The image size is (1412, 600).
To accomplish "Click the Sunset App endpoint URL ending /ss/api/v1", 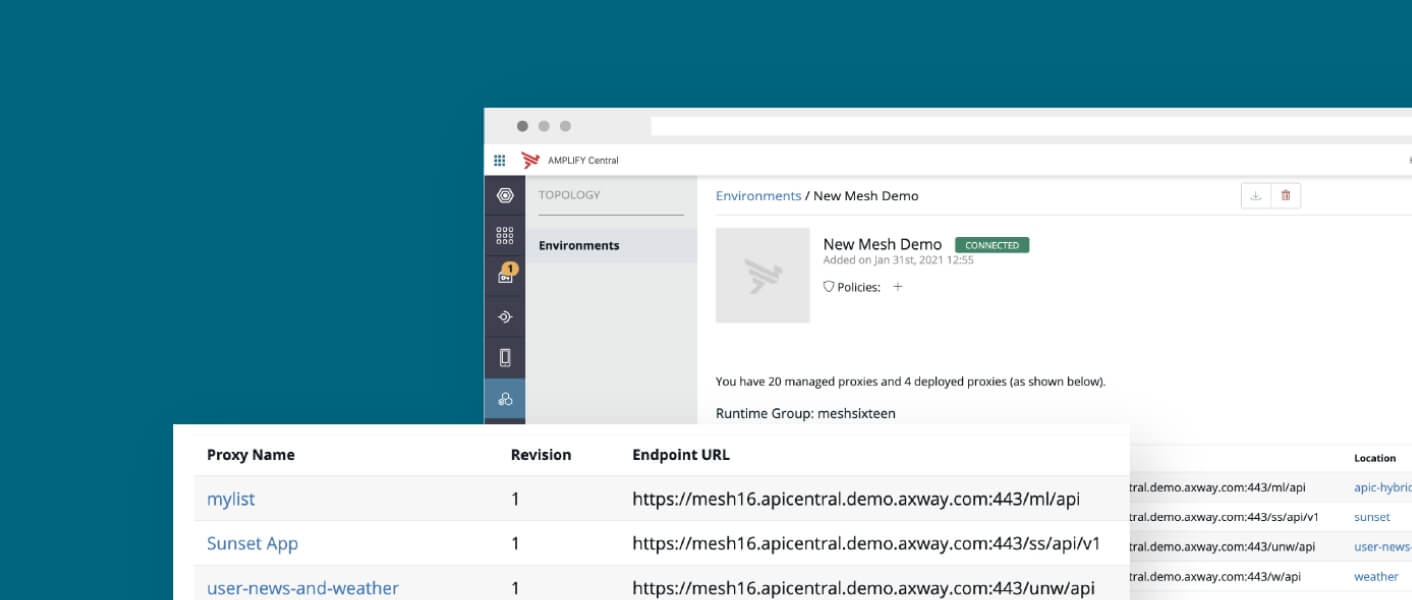I will point(866,544).
